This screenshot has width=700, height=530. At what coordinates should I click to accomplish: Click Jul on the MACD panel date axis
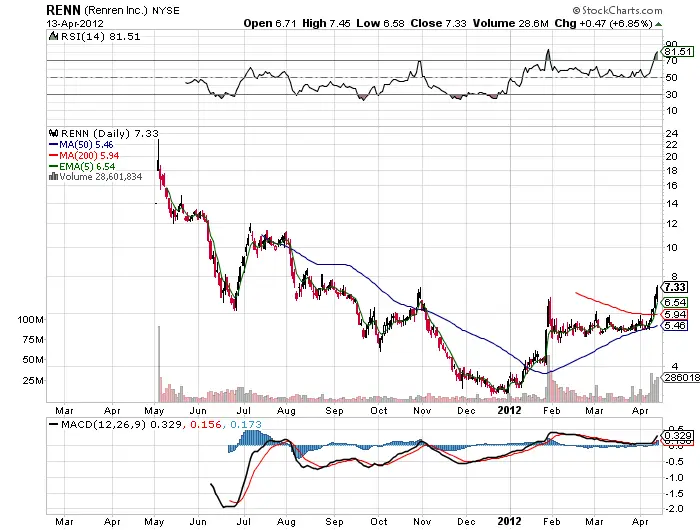click(244, 522)
